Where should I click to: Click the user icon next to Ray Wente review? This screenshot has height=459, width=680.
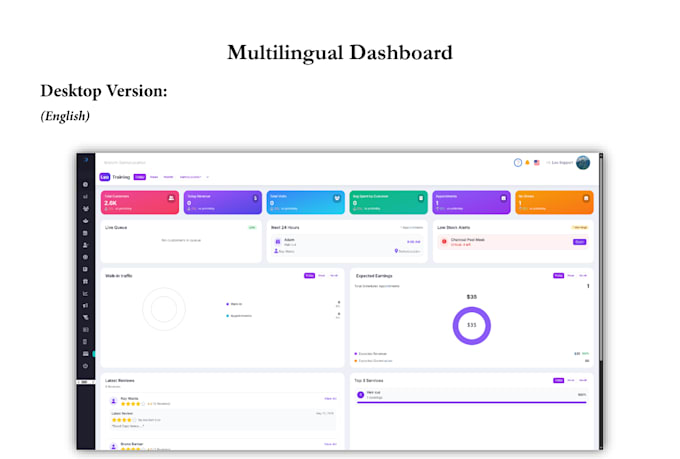114,401
